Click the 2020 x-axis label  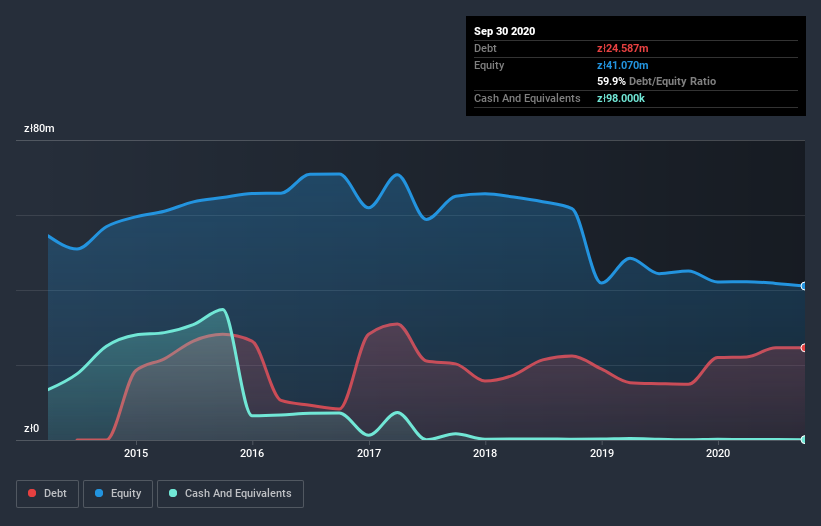(x=718, y=453)
